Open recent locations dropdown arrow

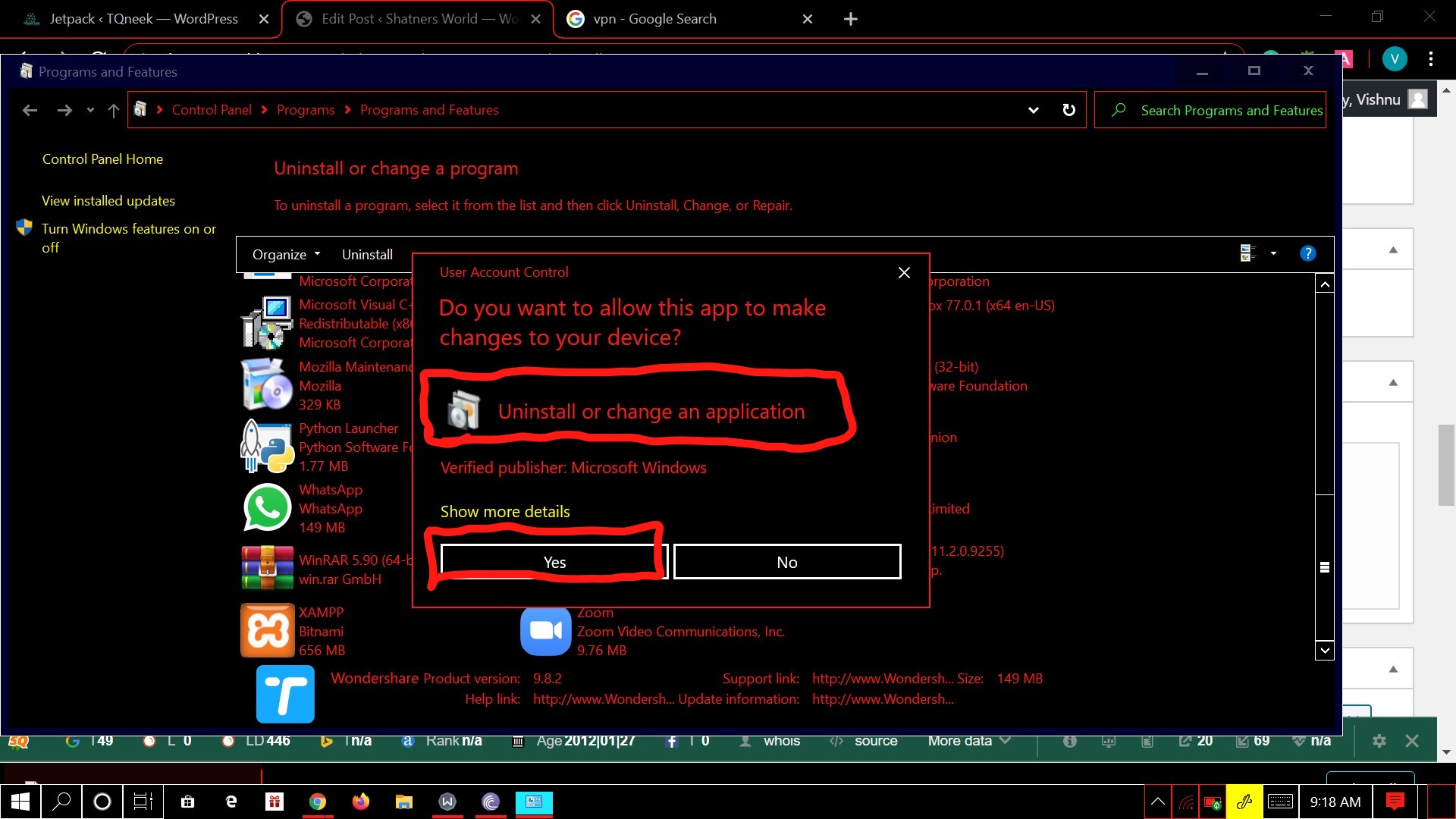pyautogui.click(x=90, y=111)
